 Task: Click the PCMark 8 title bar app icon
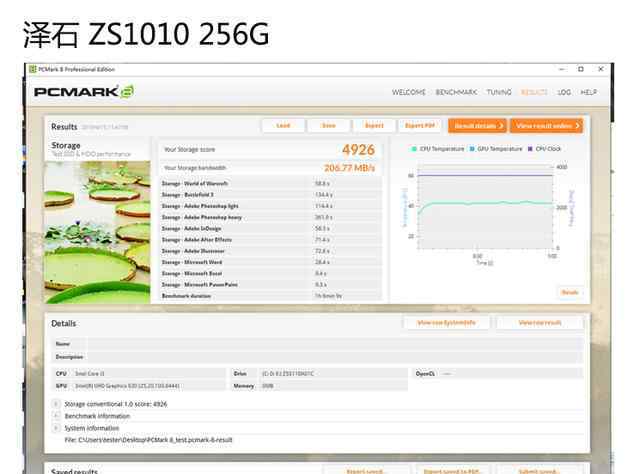pos(33,69)
